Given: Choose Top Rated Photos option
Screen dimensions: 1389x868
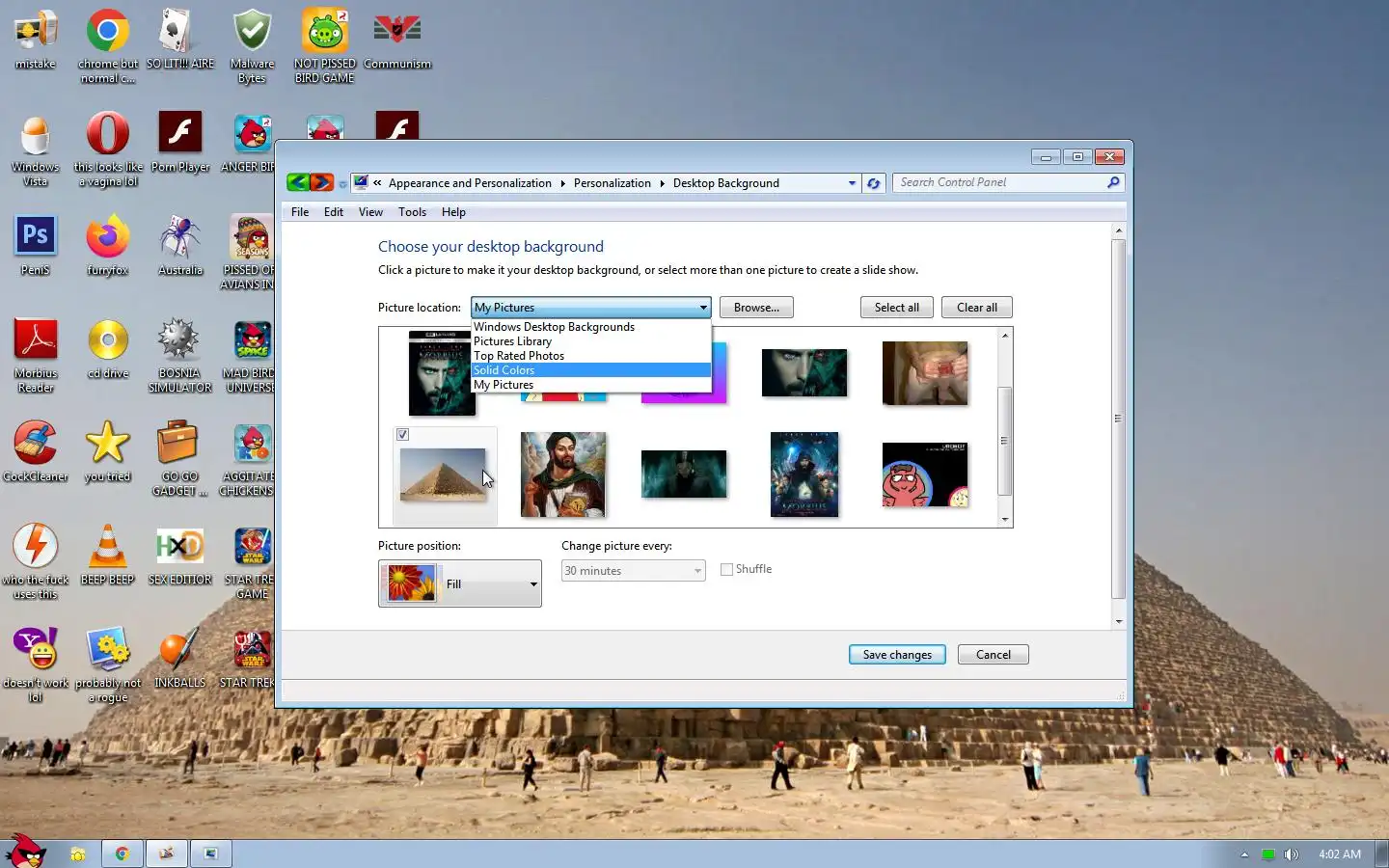Looking at the screenshot, I should point(591,356).
